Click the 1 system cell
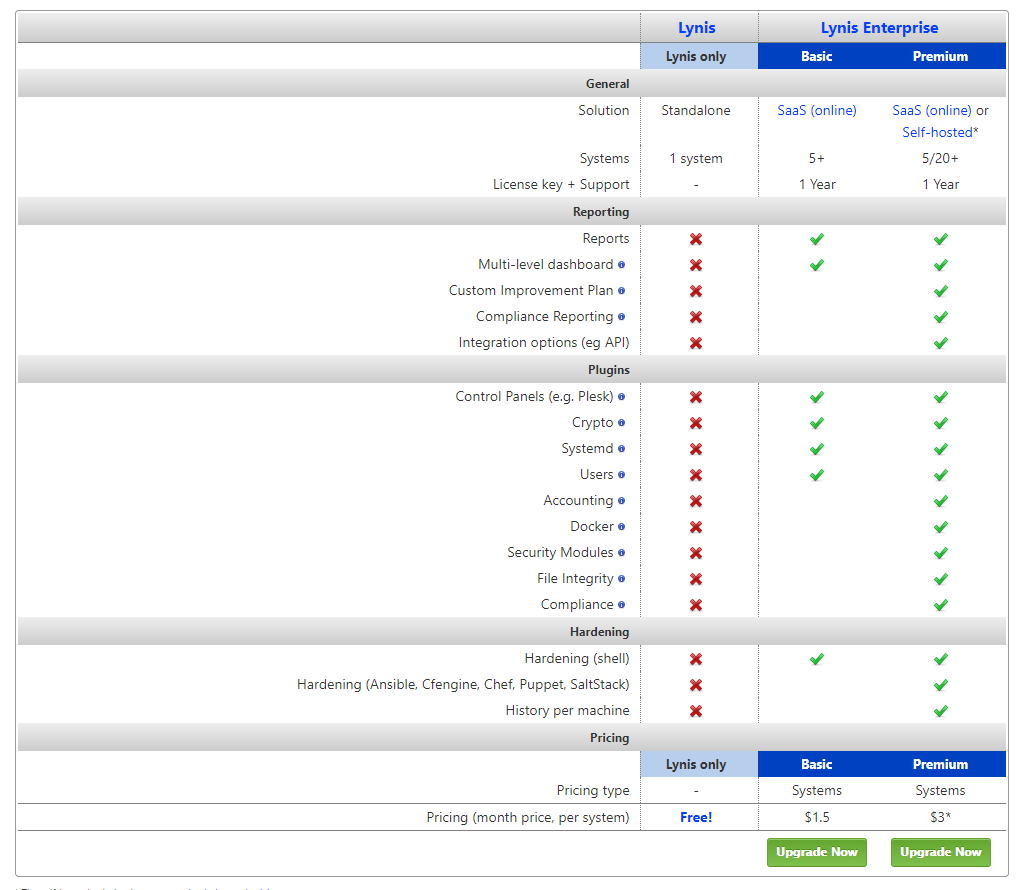 [696, 158]
